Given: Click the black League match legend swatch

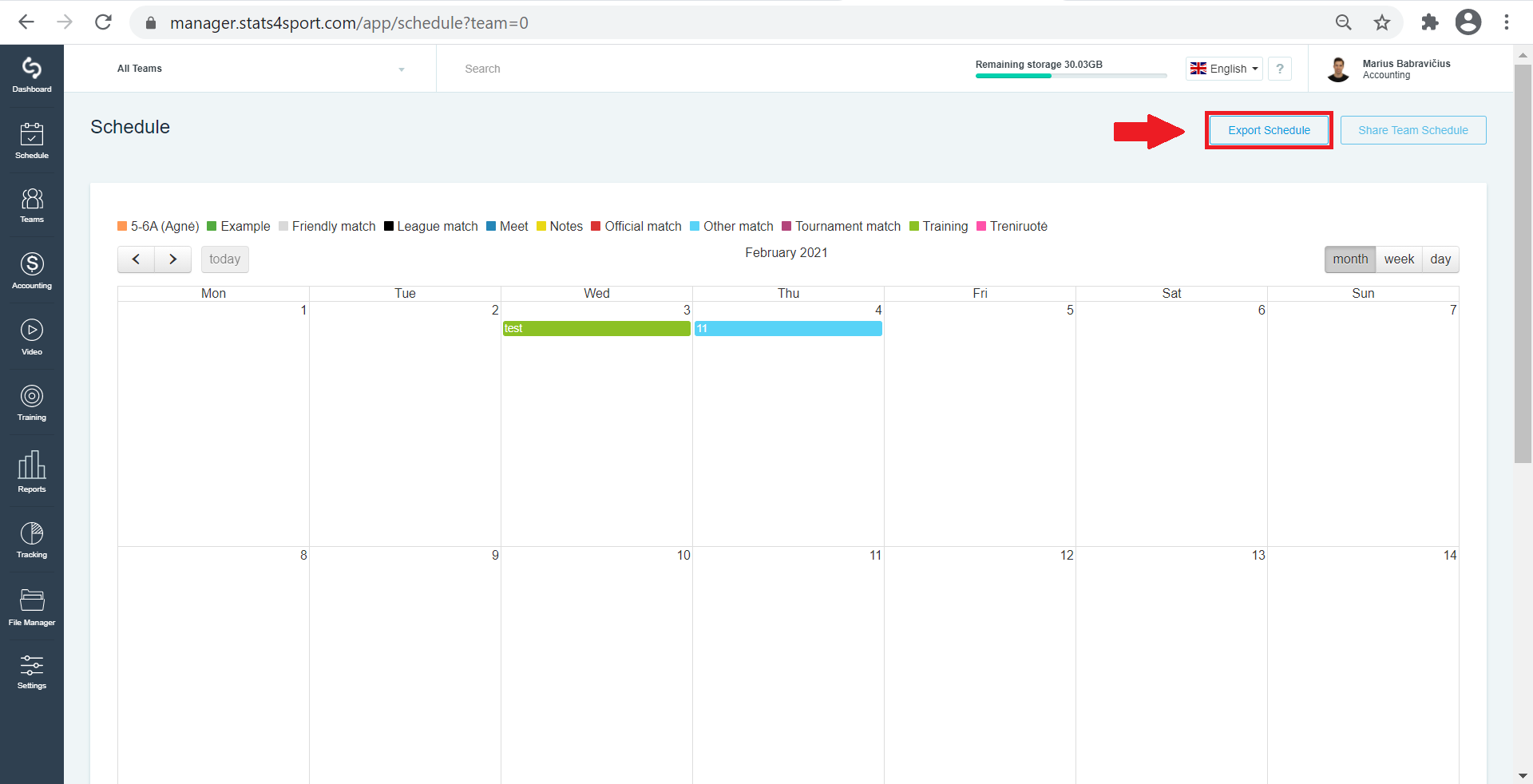Looking at the screenshot, I should tap(389, 226).
